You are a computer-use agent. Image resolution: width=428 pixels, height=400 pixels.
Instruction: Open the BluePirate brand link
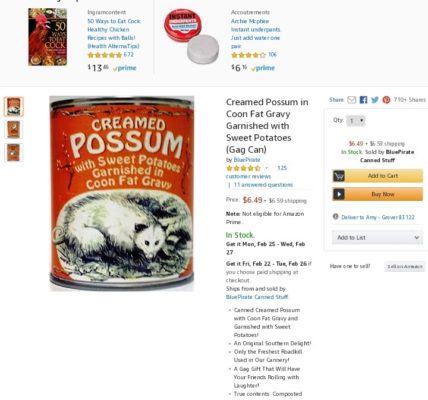click(247, 160)
